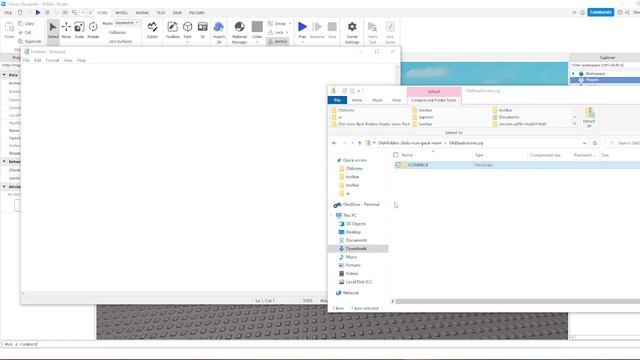Open the Color dropdown arrow in Studio
The image size is (640, 360).
pos(257,41)
